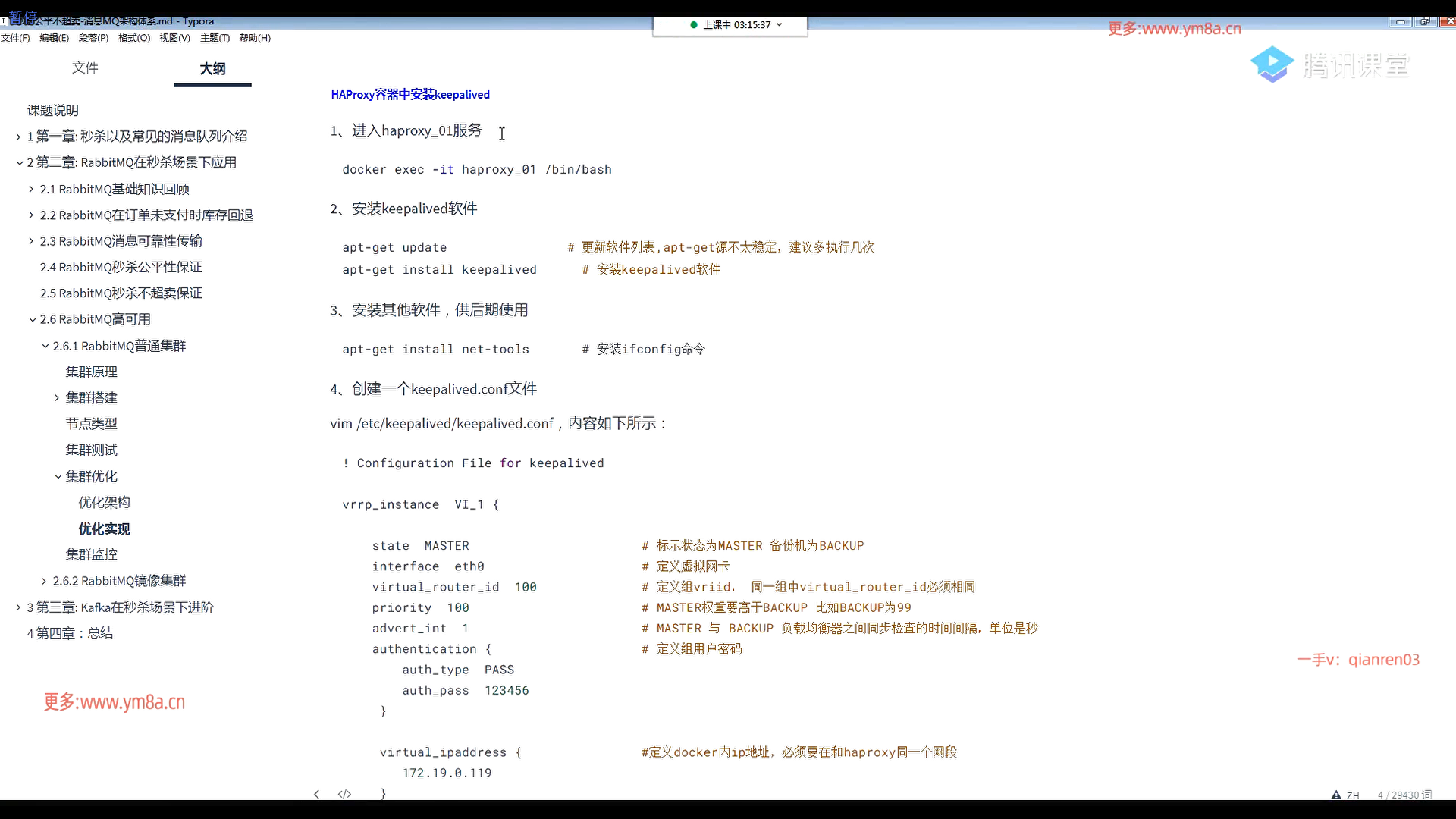Open the 格式(O) menu
The width and height of the screenshot is (1456, 819).
134,38
